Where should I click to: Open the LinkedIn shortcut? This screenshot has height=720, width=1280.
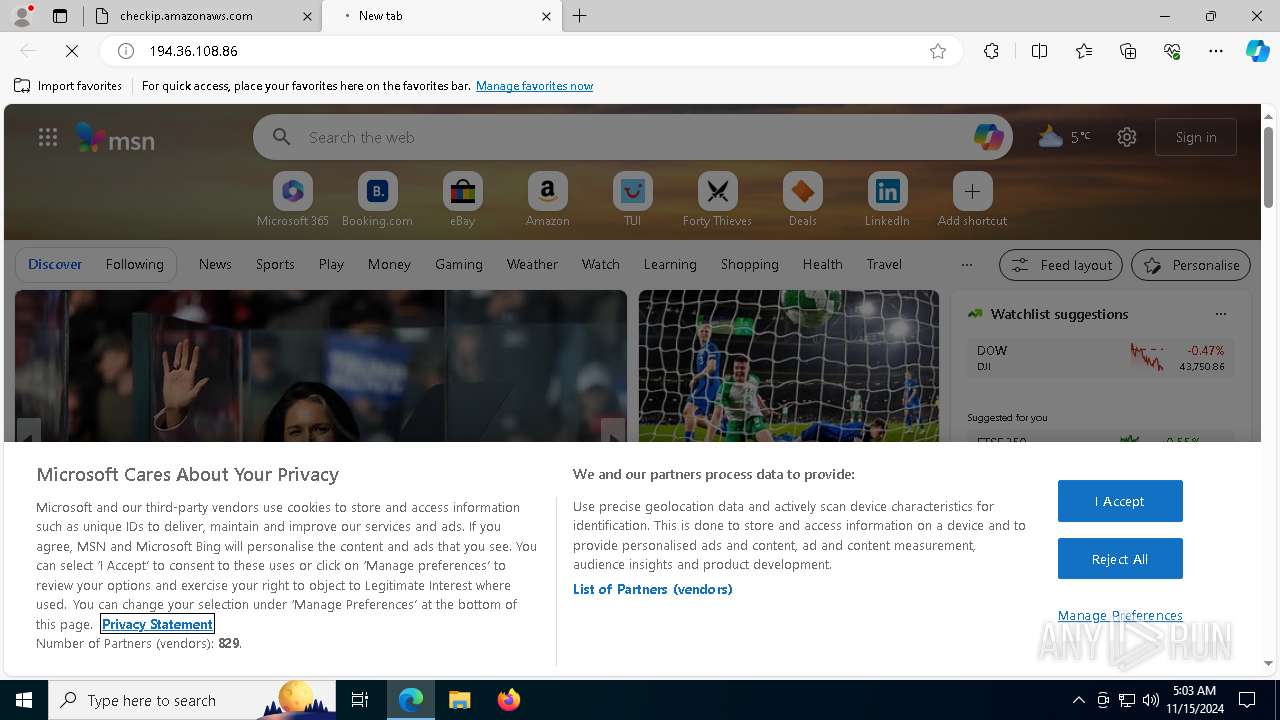(x=887, y=199)
